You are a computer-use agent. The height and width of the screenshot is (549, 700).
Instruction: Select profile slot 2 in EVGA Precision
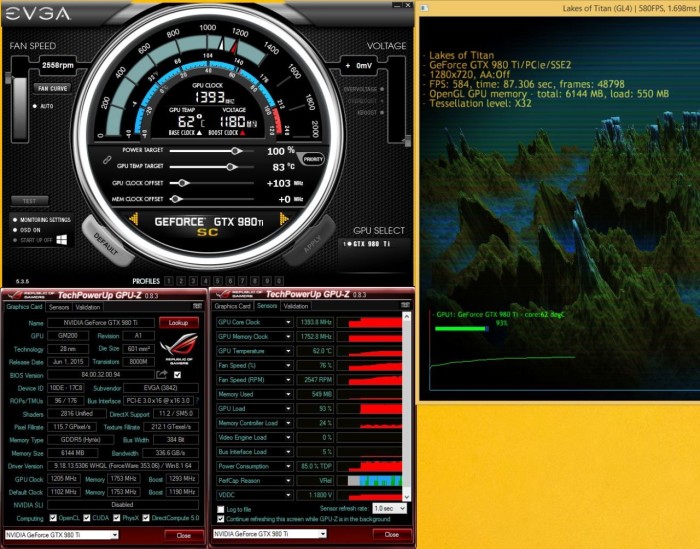click(x=181, y=281)
